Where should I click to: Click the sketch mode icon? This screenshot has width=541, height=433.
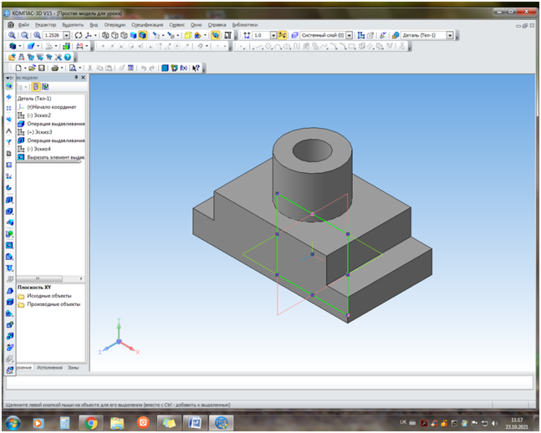[x=361, y=35]
